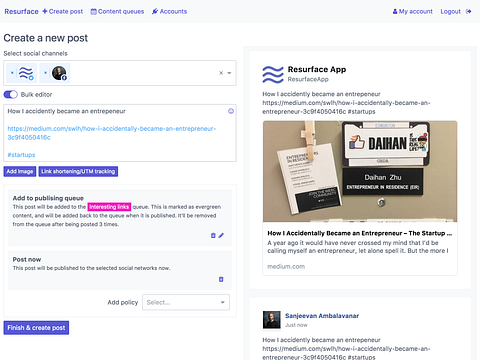480x360 pixels.
Task: Open Content queues from the navigation
Action: tap(117, 11)
